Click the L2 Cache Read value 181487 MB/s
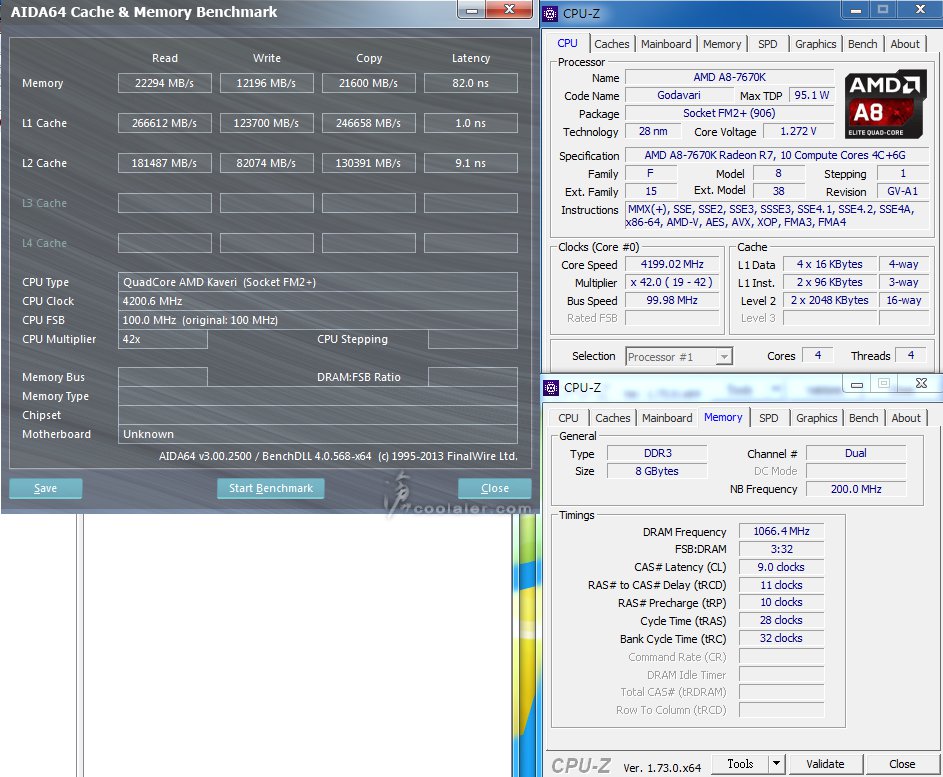The width and height of the screenshot is (943, 777). tap(164, 163)
